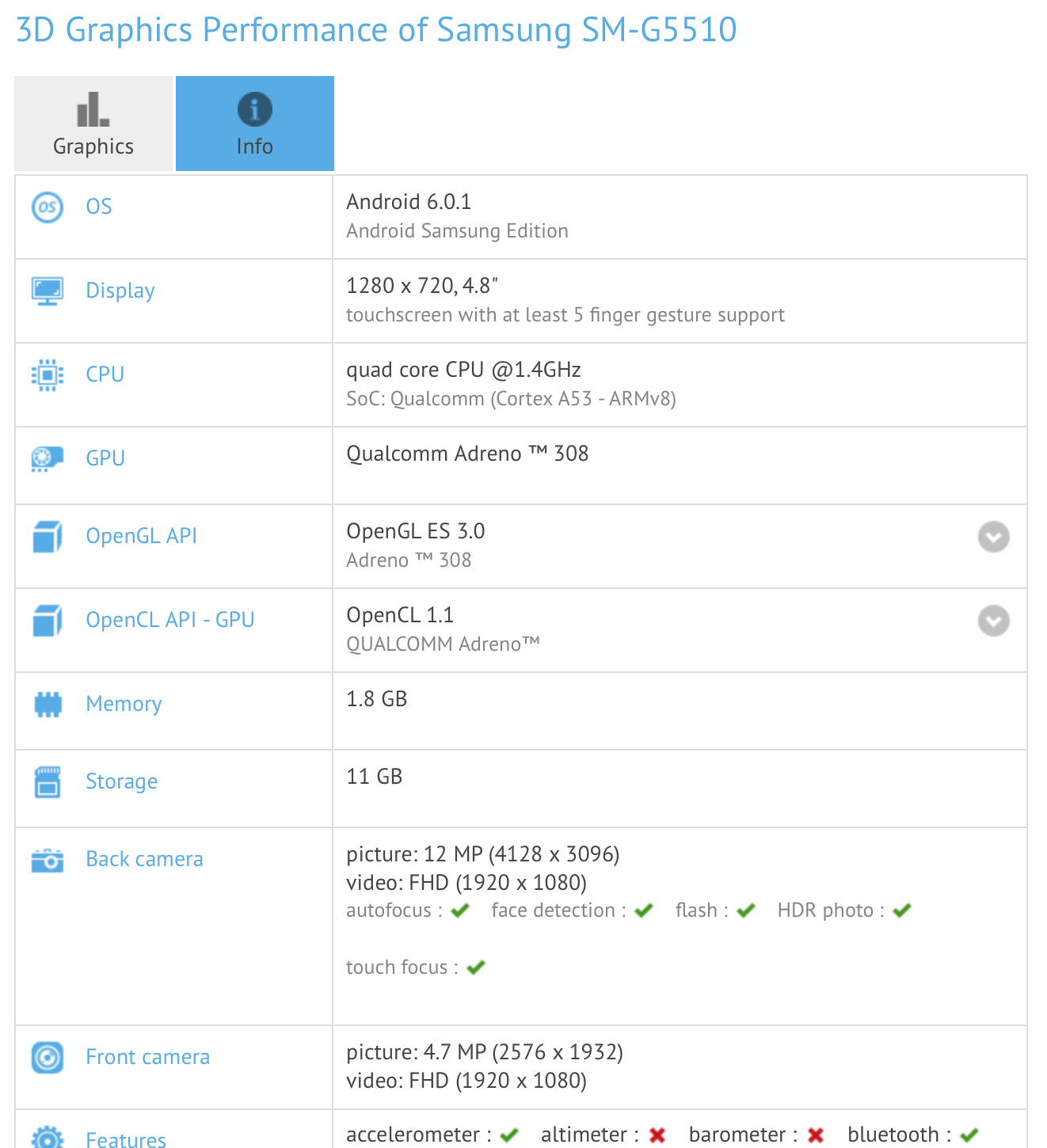Click the OS icon in the first row
The height and width of the screenshot is (1148, 1047).
(x=48, y=207)
